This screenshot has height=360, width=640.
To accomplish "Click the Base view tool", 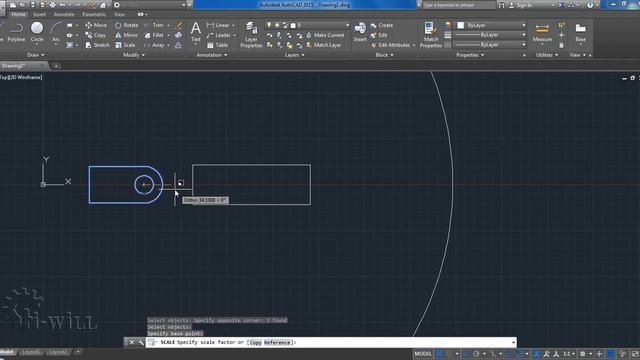I will click(x=580, y=33).
